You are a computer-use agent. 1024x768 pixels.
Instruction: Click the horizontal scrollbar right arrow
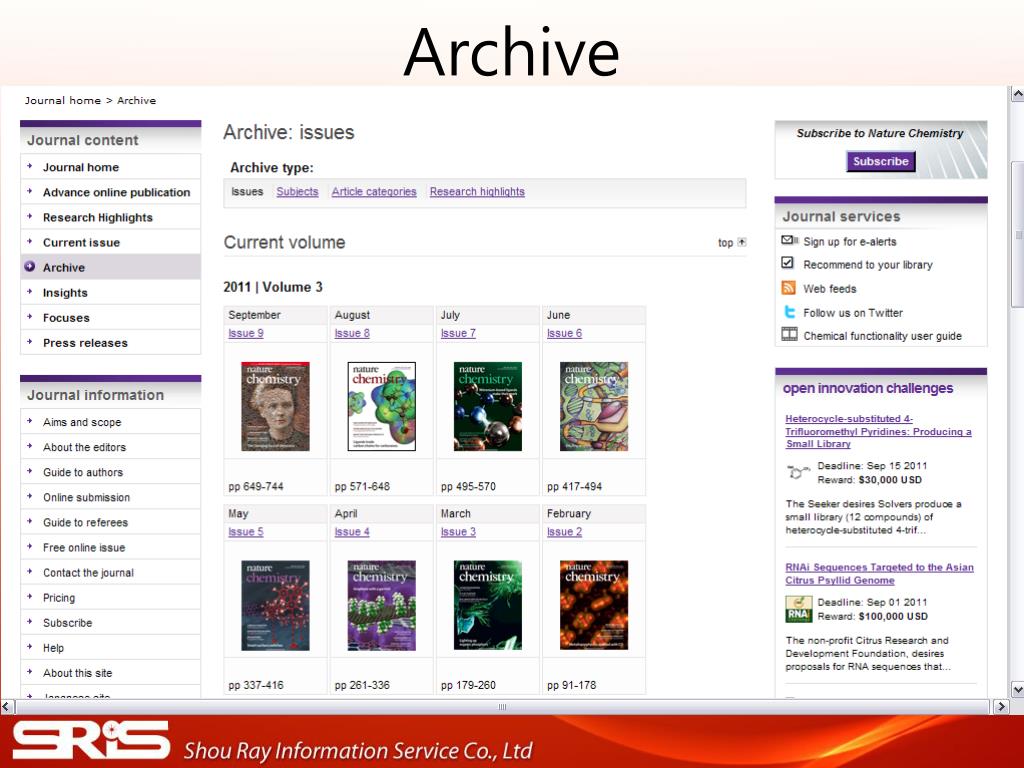point(1001,707)
